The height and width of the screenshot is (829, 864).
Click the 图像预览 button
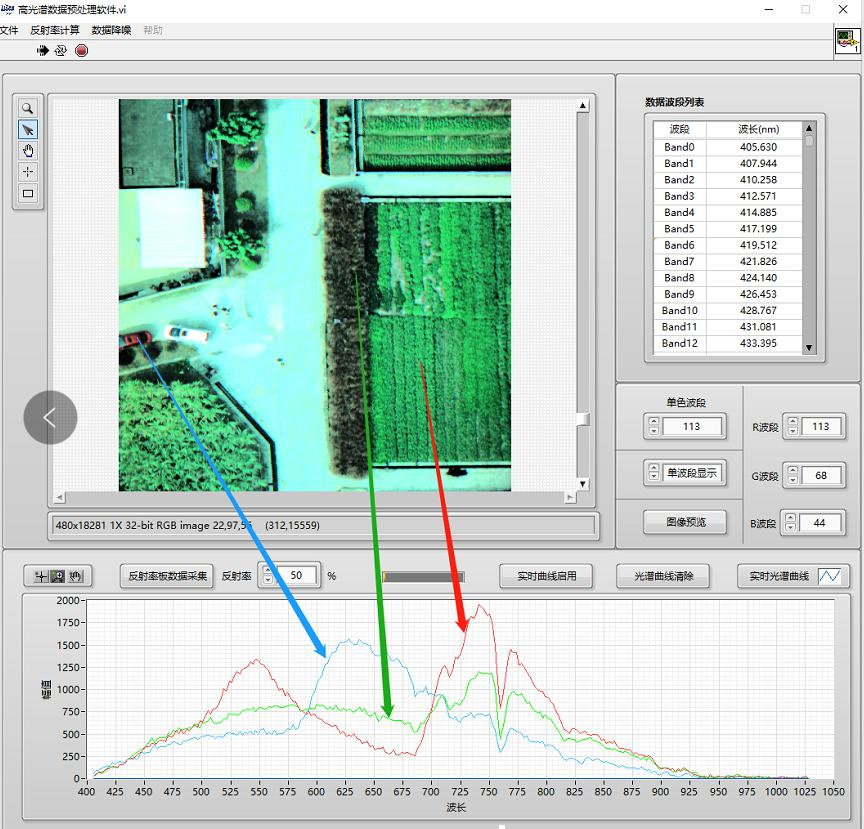point(686,521)
